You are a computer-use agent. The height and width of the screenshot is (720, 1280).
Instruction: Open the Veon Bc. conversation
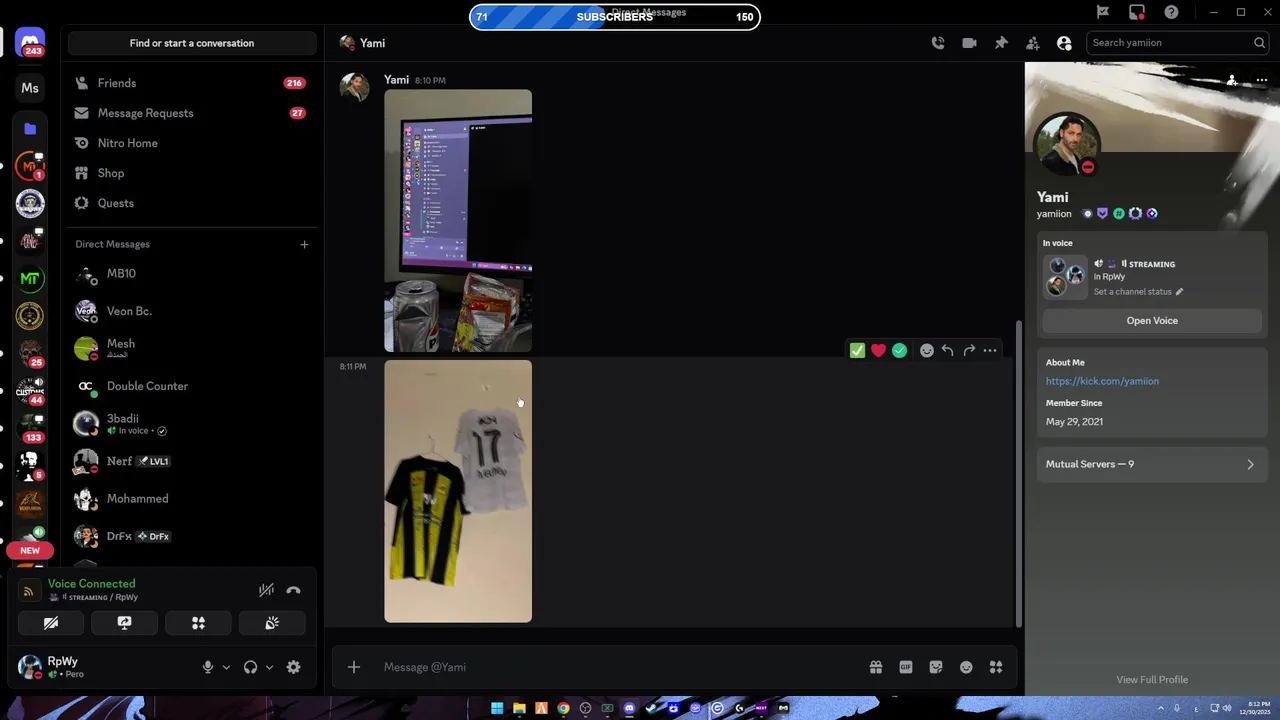[192, 311]
